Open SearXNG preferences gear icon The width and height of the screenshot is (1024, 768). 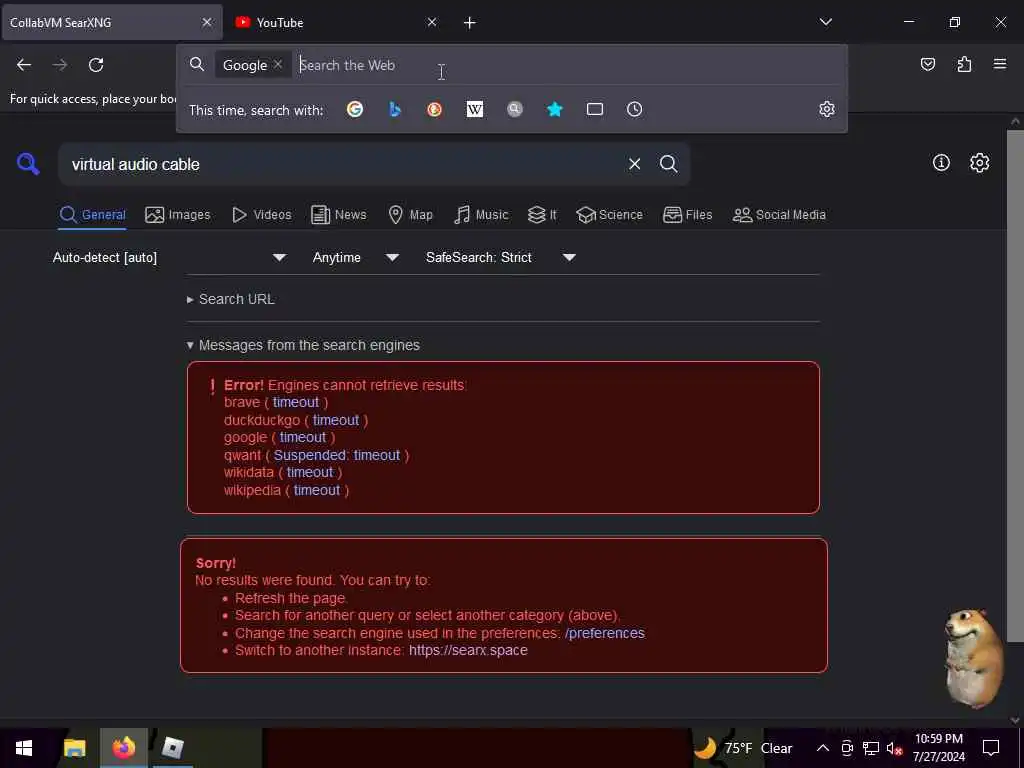[979, 163]
